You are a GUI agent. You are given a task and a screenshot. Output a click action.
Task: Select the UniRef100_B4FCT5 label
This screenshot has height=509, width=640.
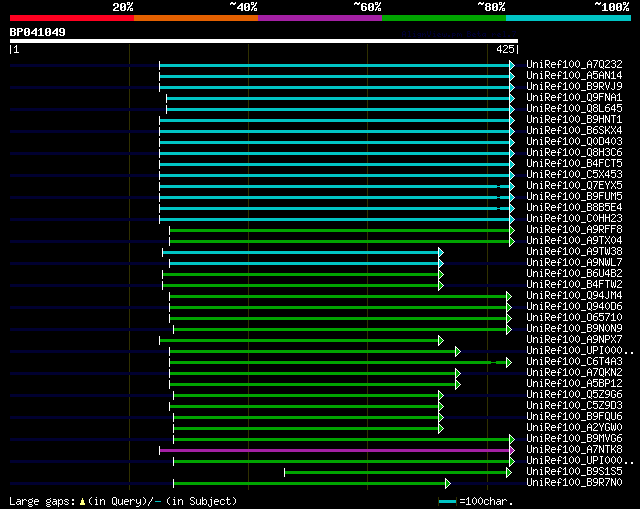coord(574,164)
